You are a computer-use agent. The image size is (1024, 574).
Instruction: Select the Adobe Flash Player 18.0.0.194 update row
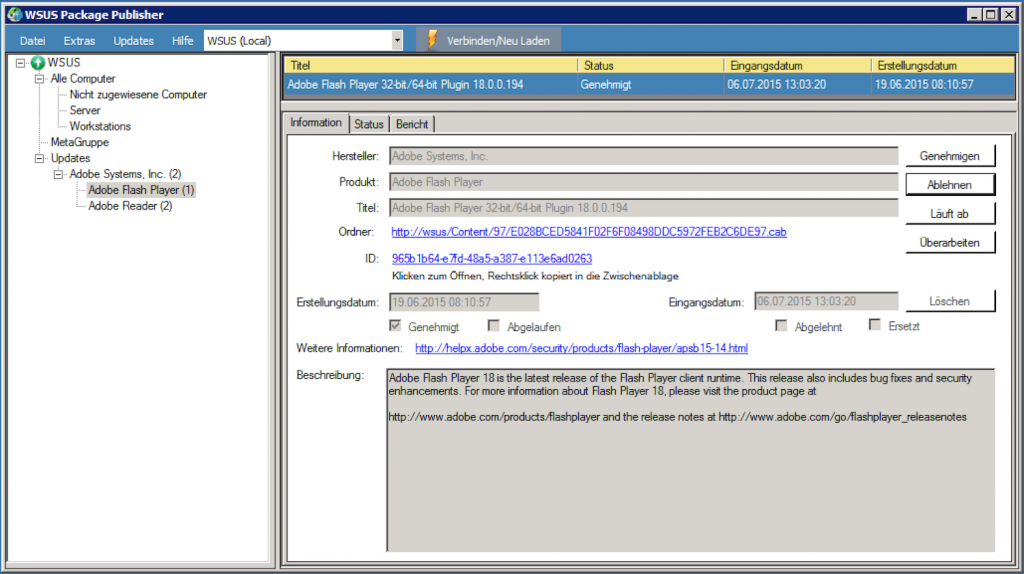coord(649,85)
